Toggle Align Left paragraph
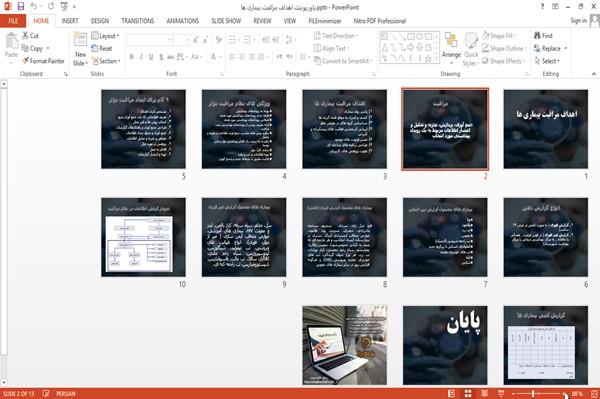 point(232,57)
